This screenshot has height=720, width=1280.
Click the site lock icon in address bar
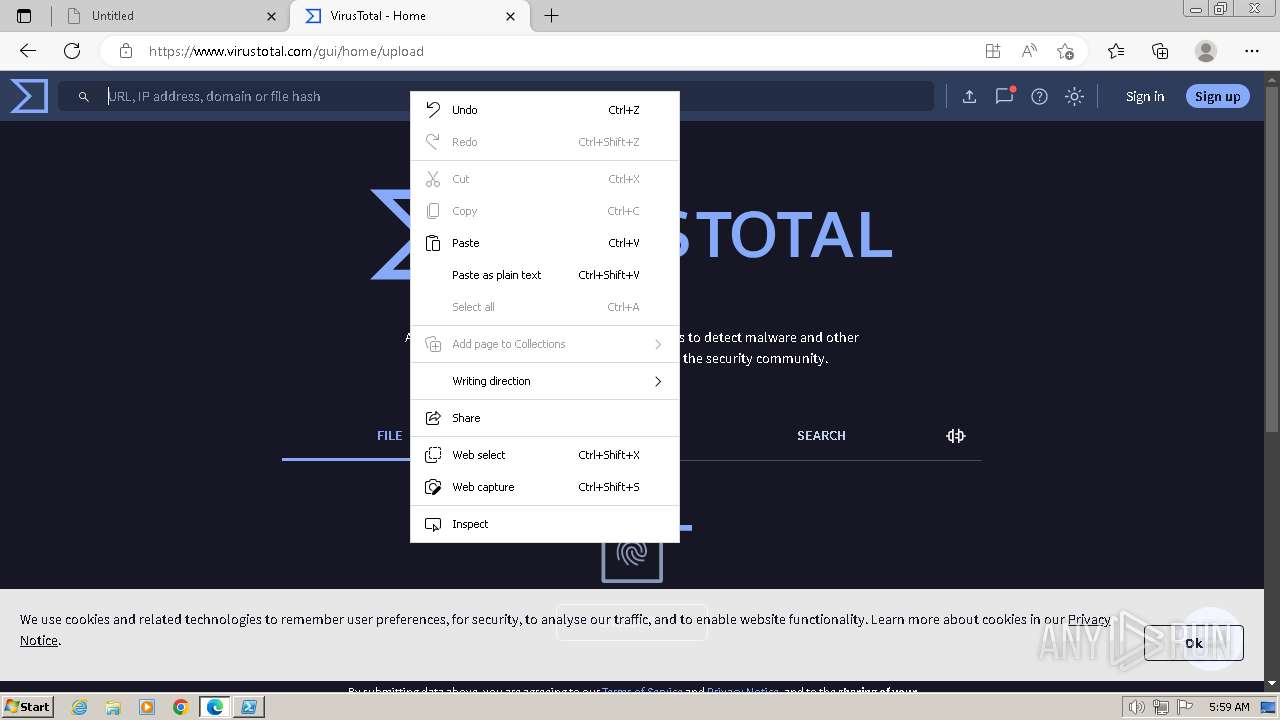125,51
